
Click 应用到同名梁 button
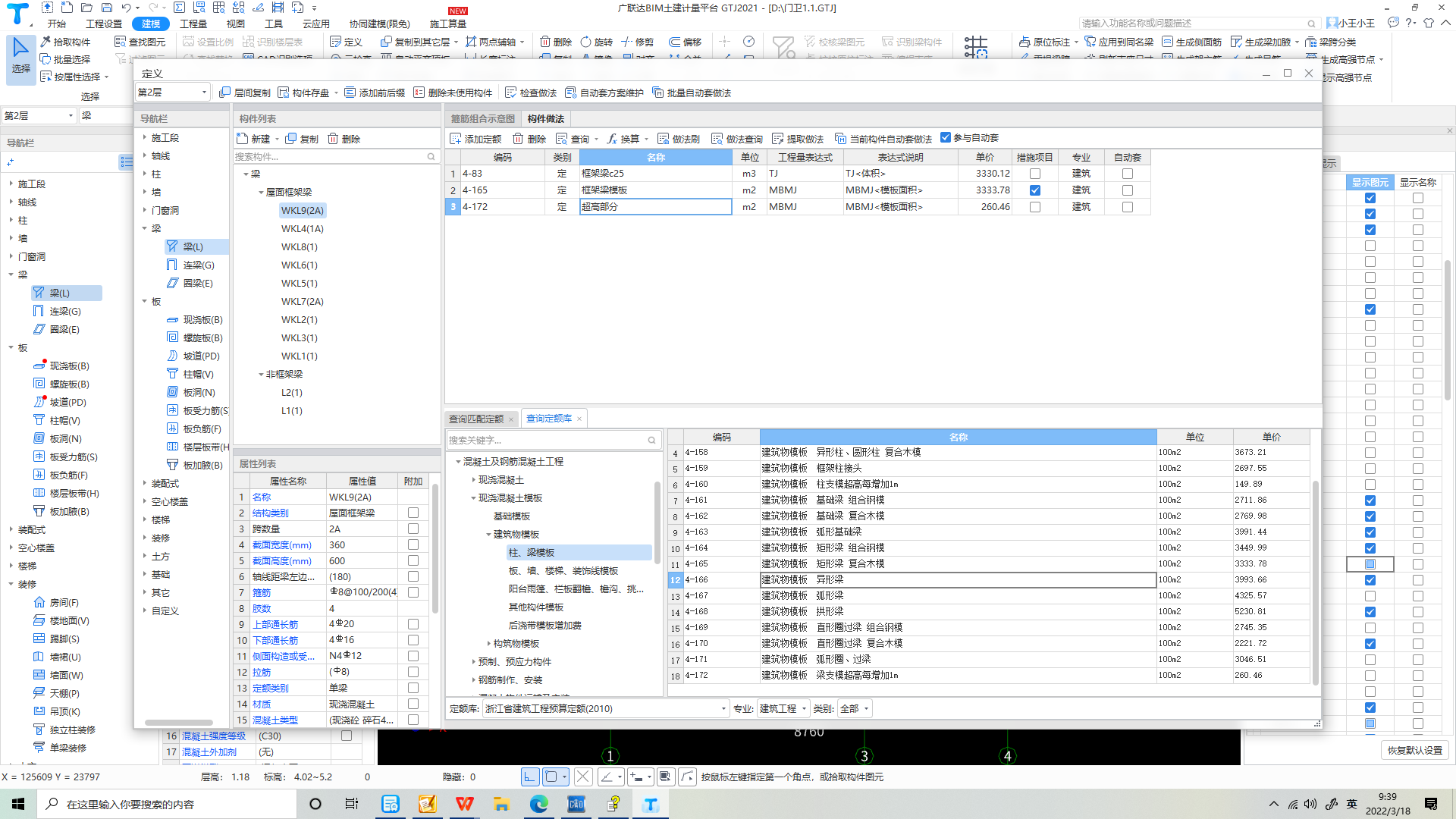click(1119, 42)
